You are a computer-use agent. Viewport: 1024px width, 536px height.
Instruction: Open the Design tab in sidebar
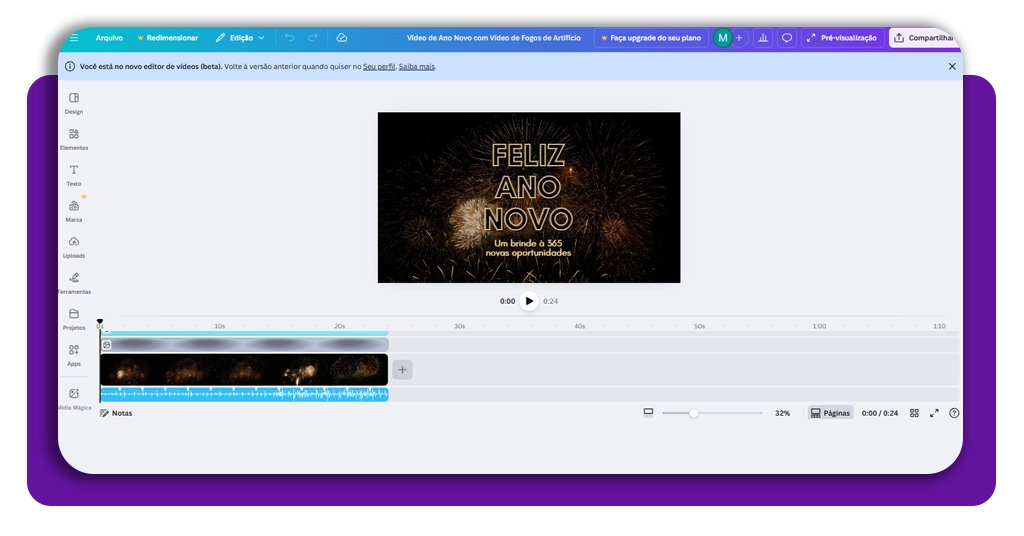coord(74,102)
